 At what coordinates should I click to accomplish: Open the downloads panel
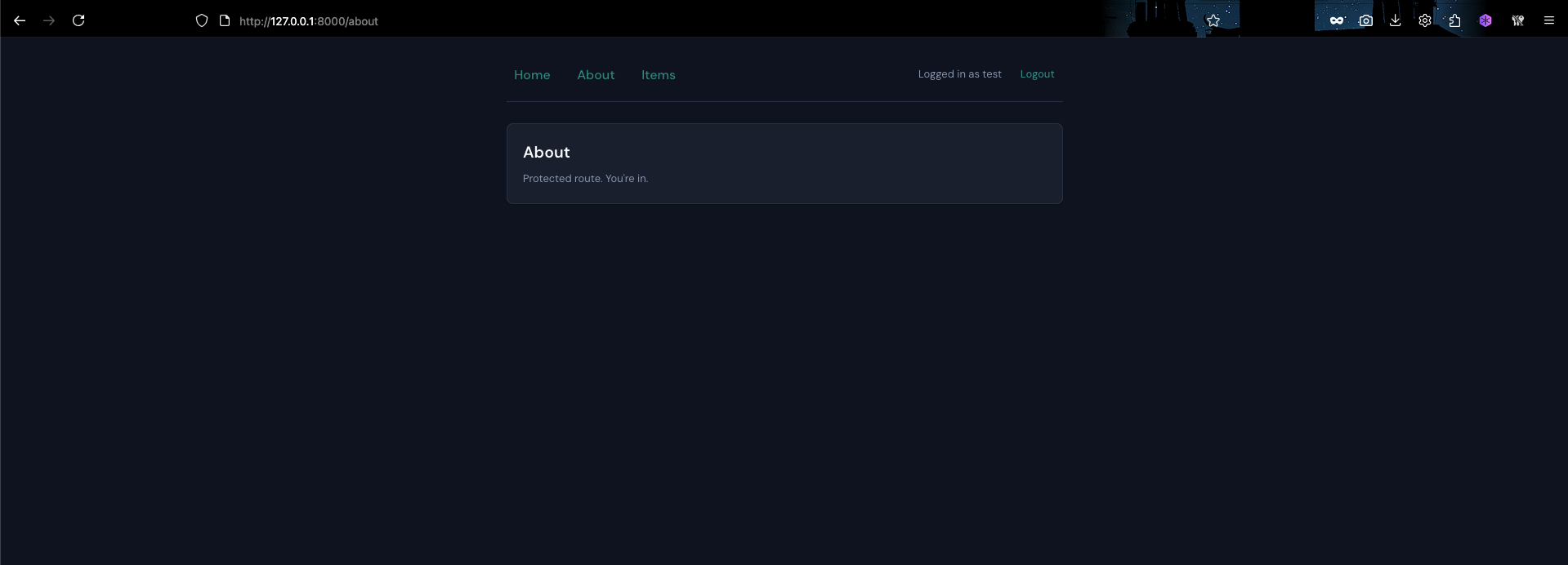[1396, 20]
